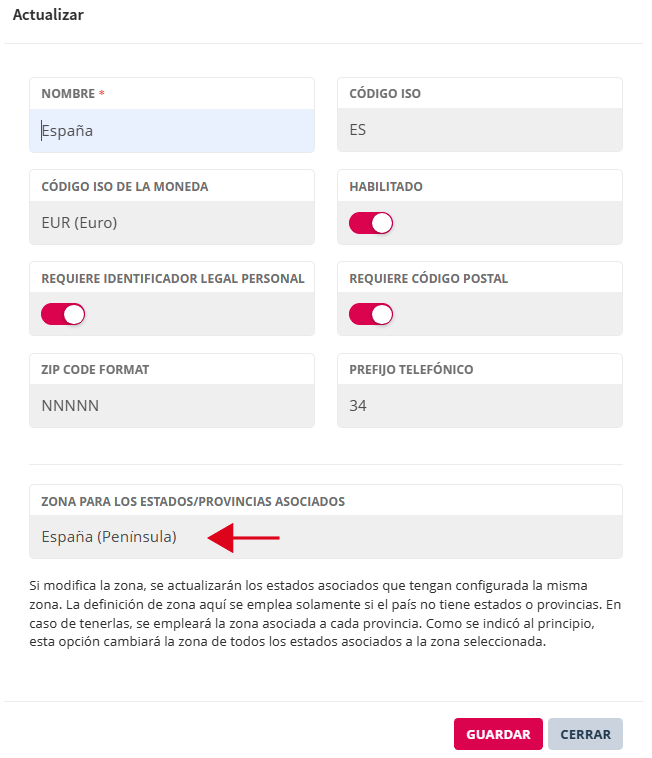Image resolution: width=652 pixels, height=758 pixels.
Task: Click the ZIP CODE FORMAT label heading
Action: [95, 369]
